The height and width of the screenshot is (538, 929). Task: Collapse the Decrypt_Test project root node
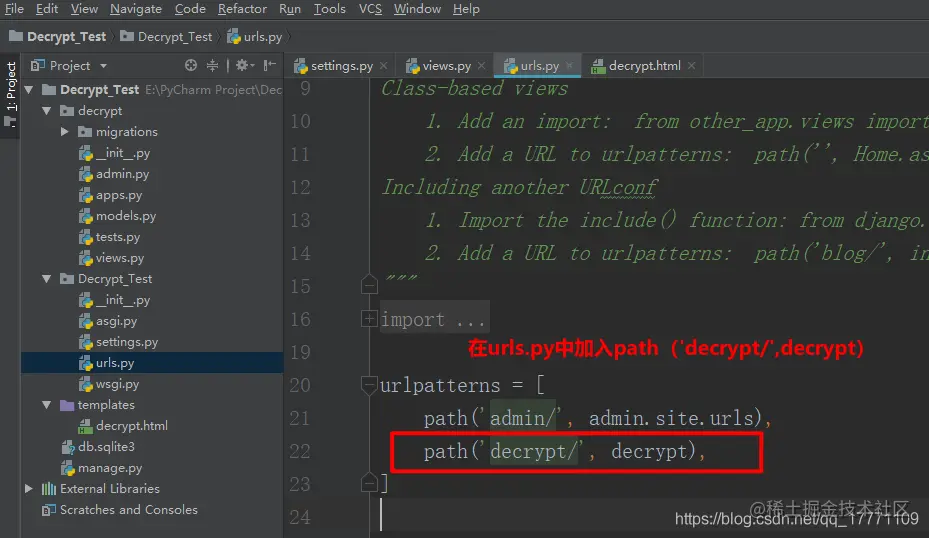[28, 89]
